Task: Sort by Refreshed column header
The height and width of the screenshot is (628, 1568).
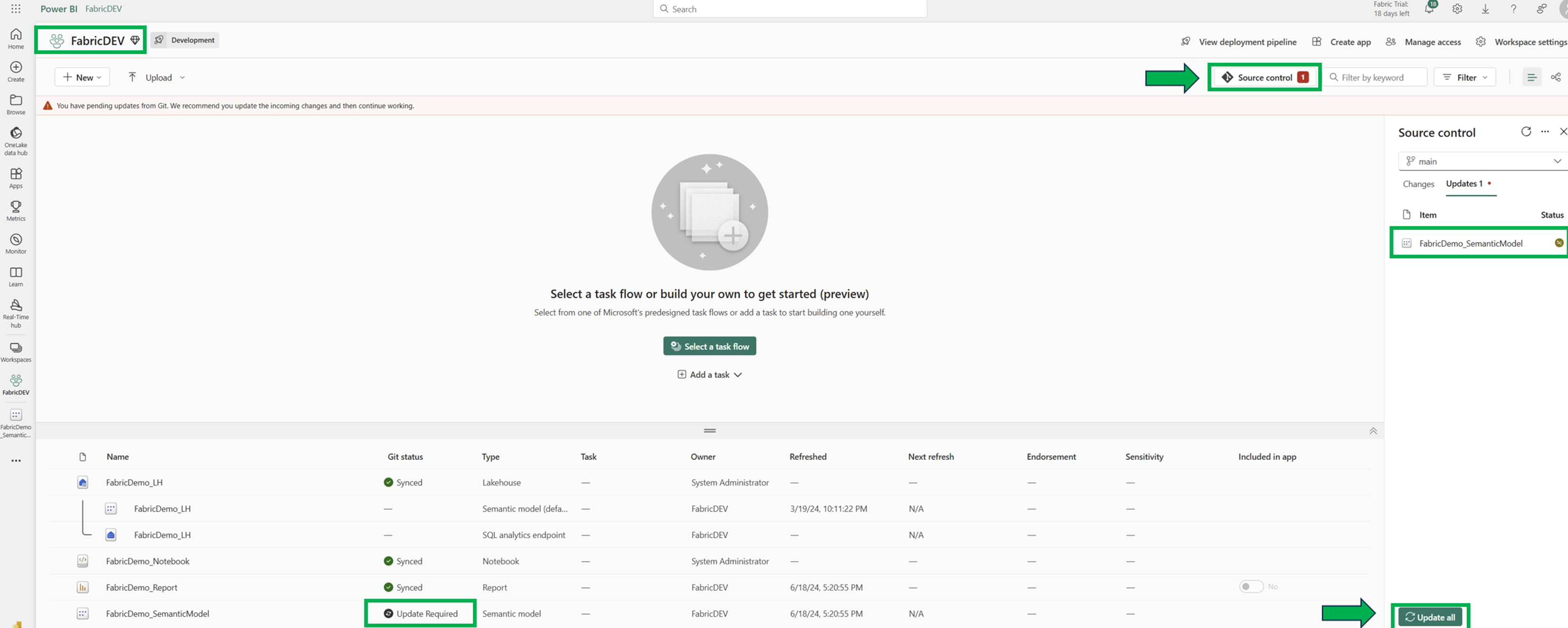Action: (x=807, y=457)
